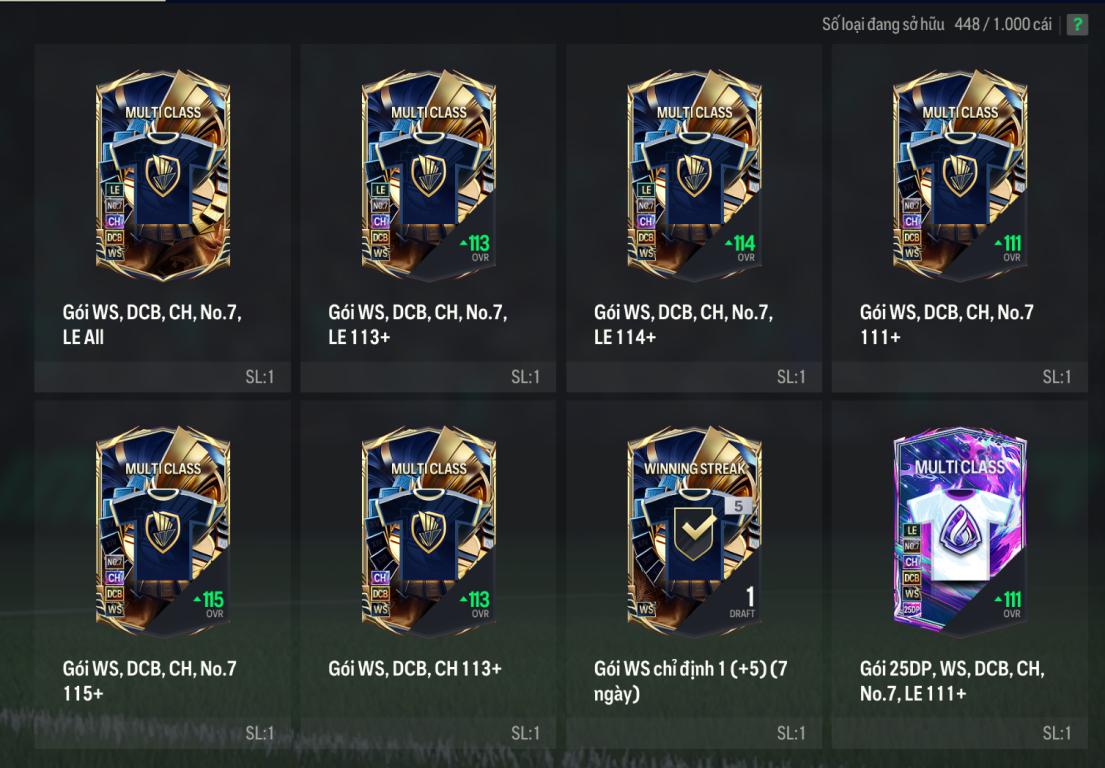Select the LE 114+ pack card image
This screenshot has width=1105, height=768.
point(694,175)
